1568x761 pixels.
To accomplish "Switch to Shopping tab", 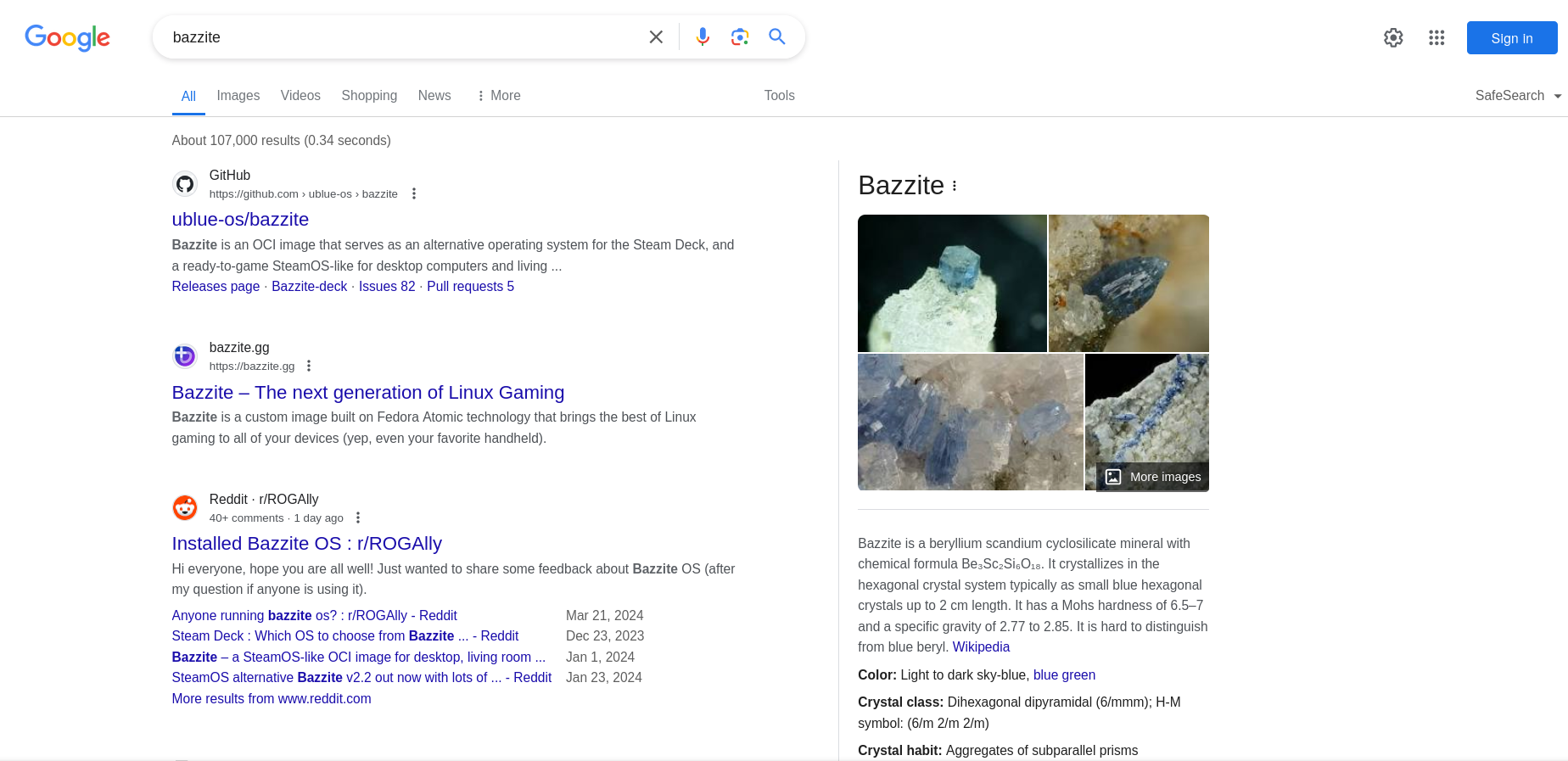I will [369, 96].
